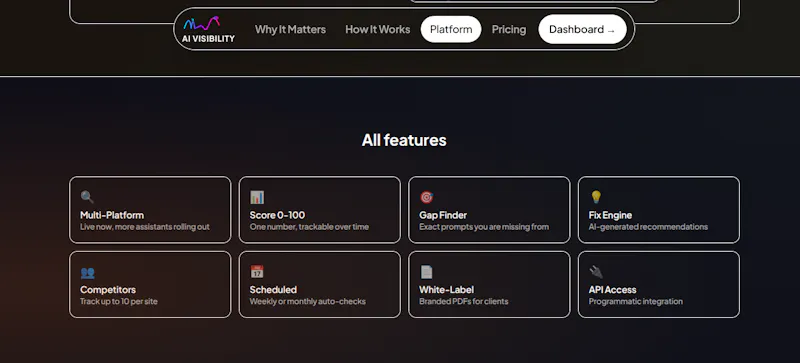Click 'Live now, more assistants rolling out'
Image resolution: width=800 pixels, height=363 pixels.
point(145,227)
